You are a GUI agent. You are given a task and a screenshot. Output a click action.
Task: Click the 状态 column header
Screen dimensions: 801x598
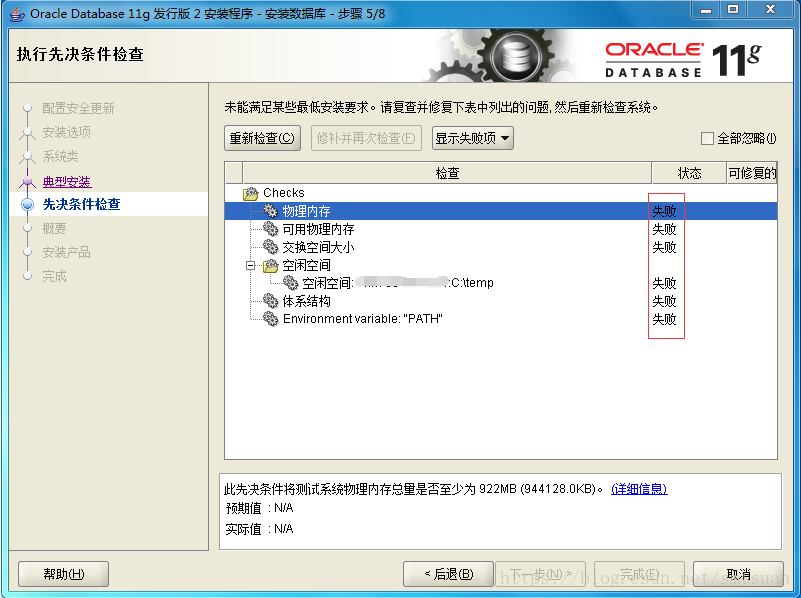click(689, 173)
